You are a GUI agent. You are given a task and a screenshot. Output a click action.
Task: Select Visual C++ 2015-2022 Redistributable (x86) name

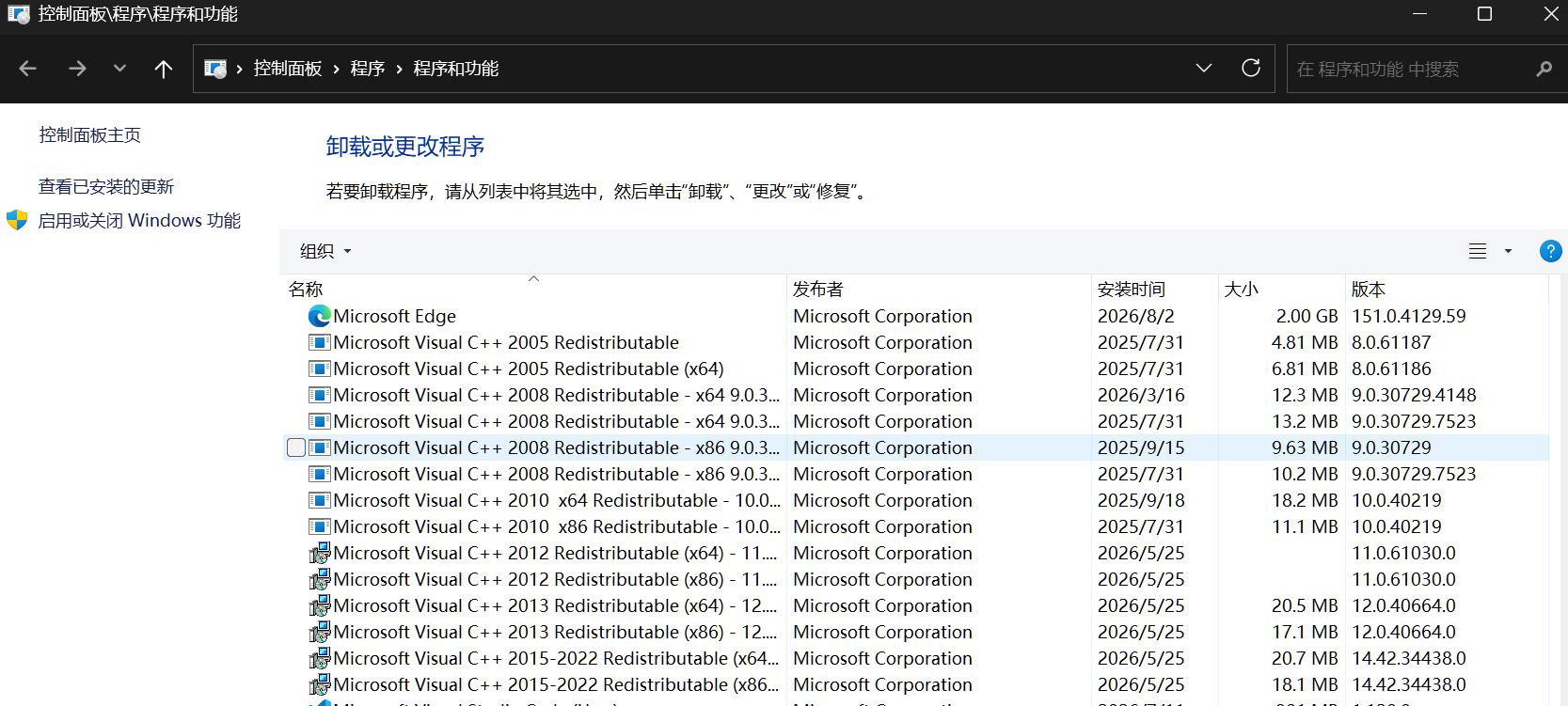click(556, 685)
